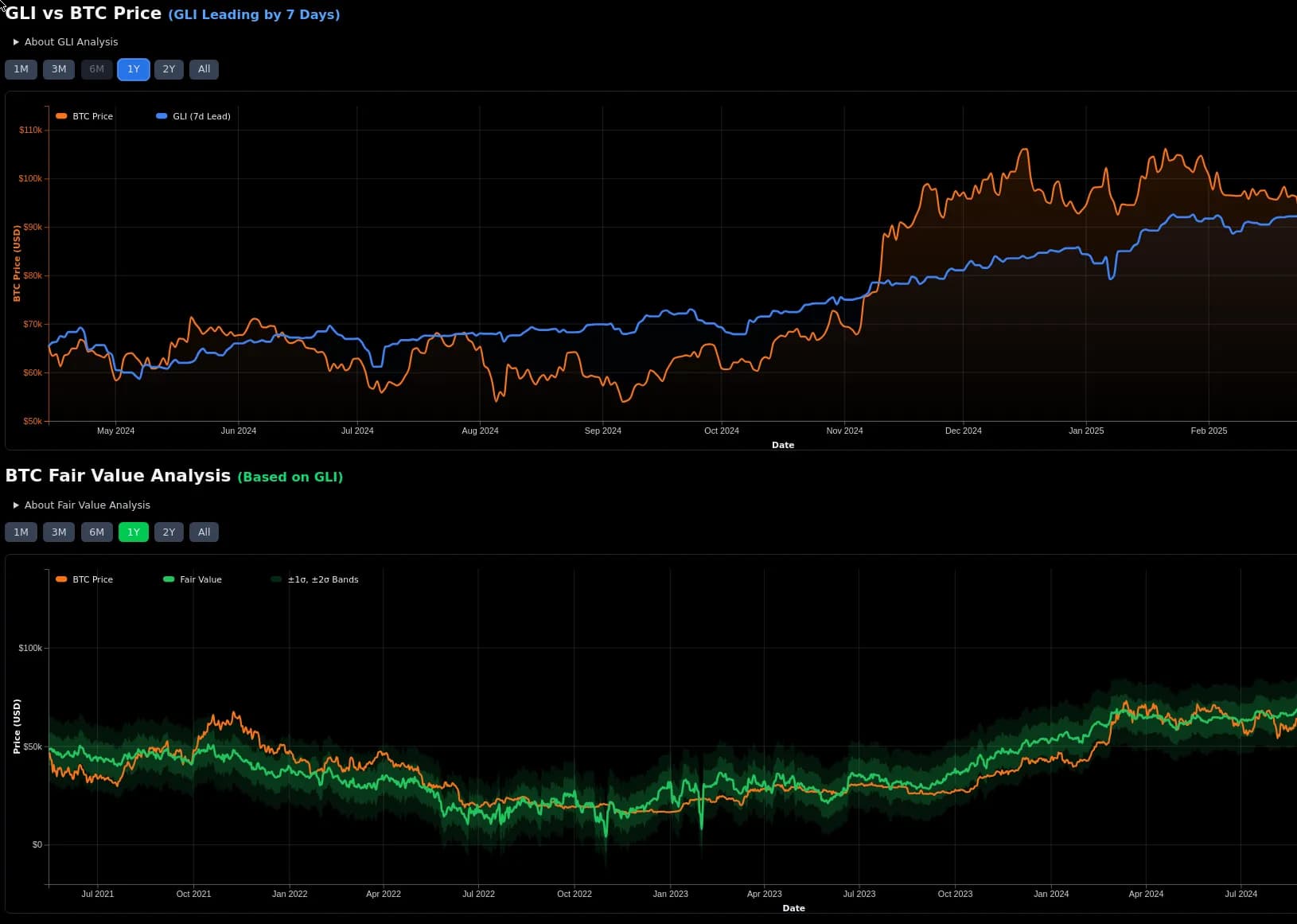Screen dimensions: 1297x924
Task: Click the Oct 2023 x-axis label
Action: tap(955, 894)
